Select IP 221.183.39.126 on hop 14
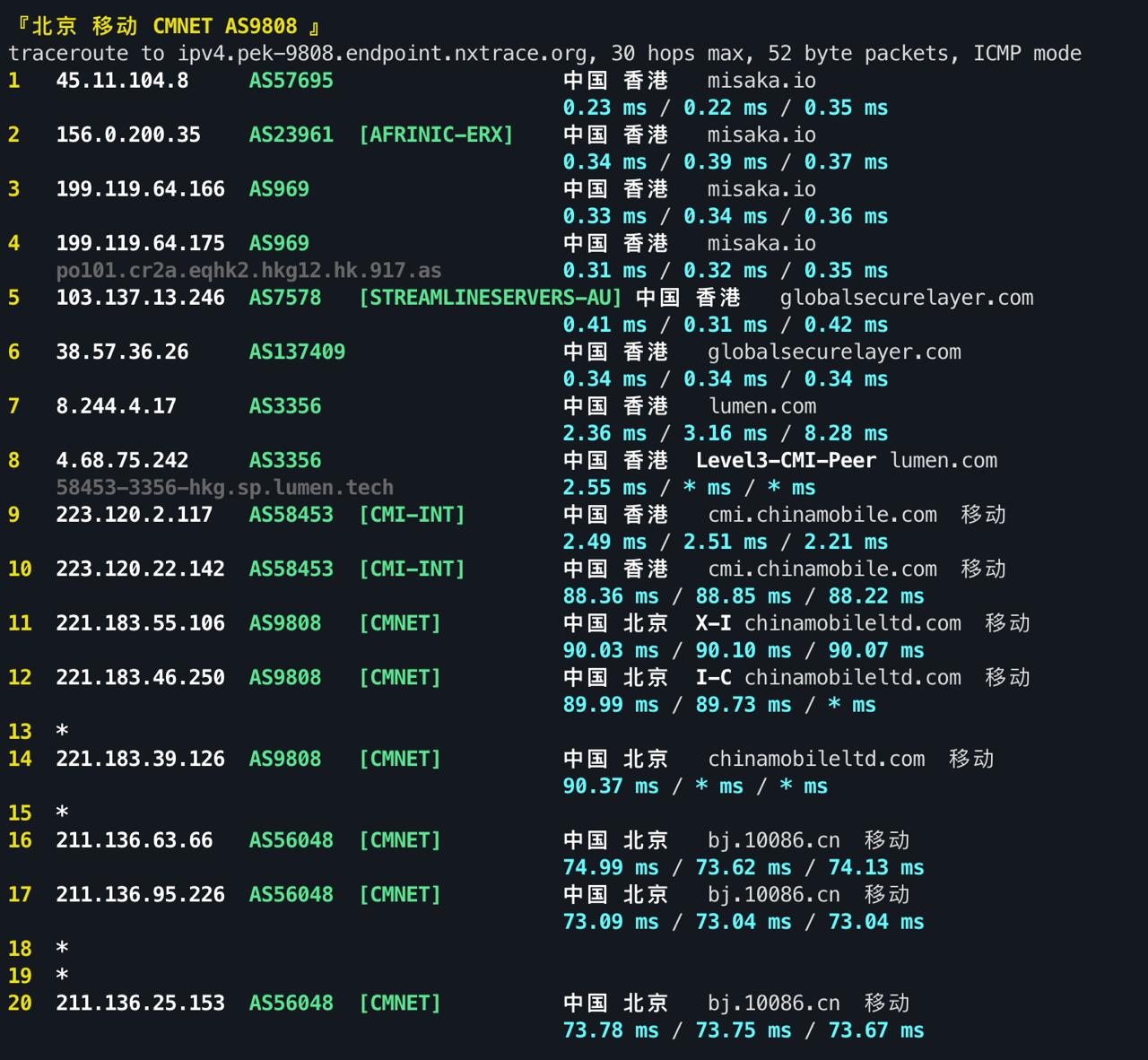The width and height of the screenshot is (1148, 1060). [141, 759]
